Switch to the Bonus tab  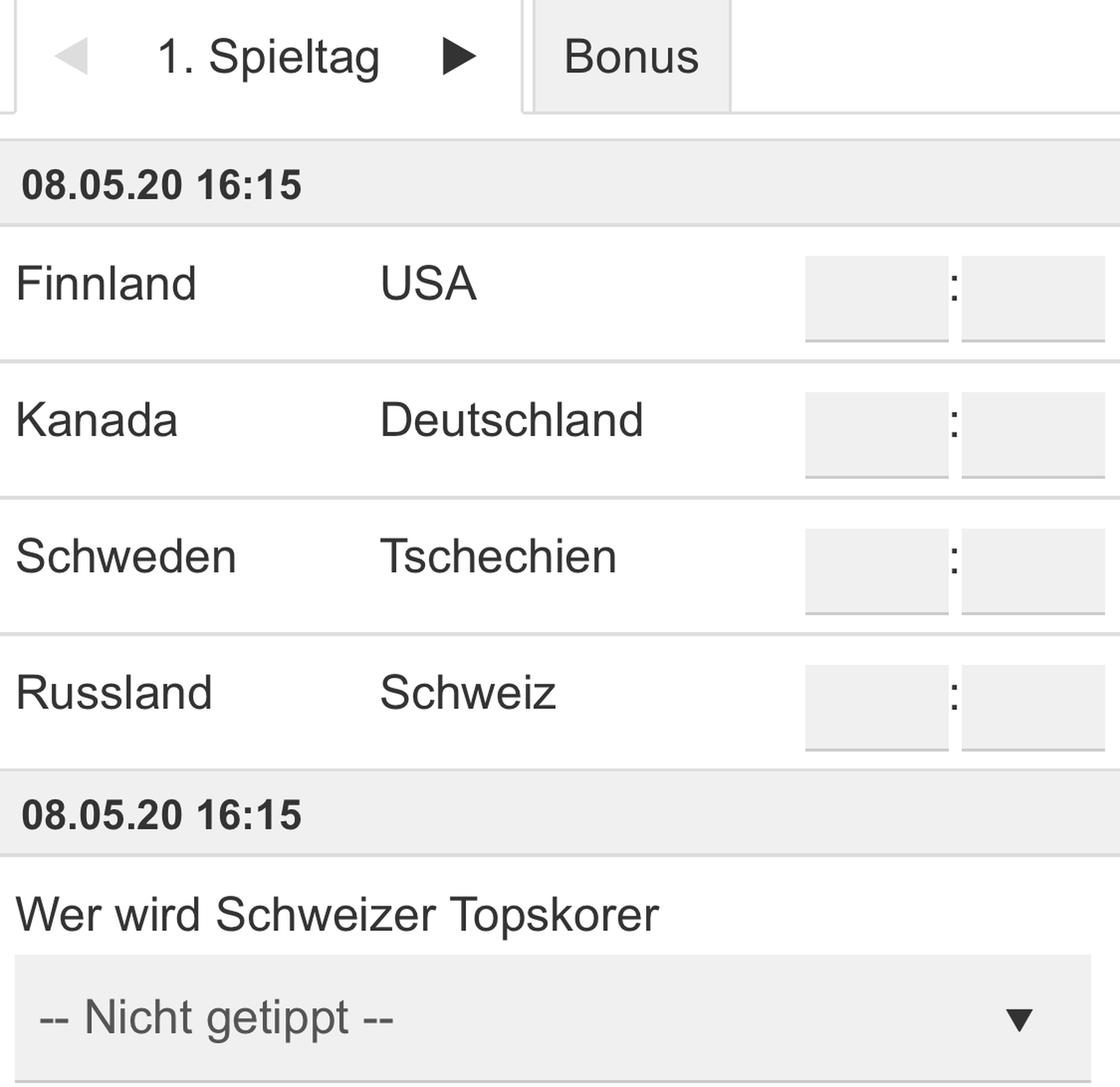(631, 56)
